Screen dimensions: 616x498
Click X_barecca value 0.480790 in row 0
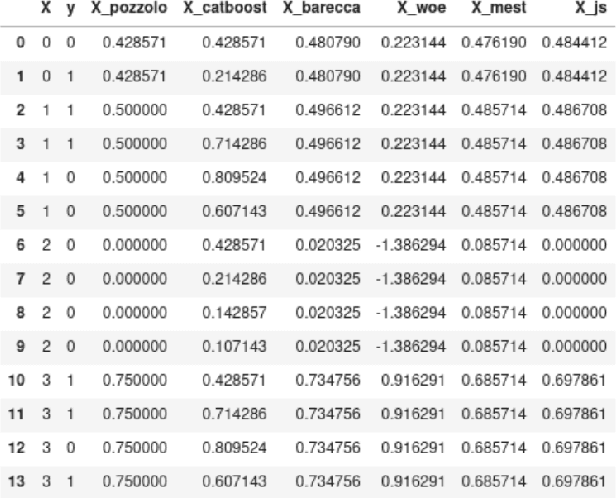click(328, 42)
